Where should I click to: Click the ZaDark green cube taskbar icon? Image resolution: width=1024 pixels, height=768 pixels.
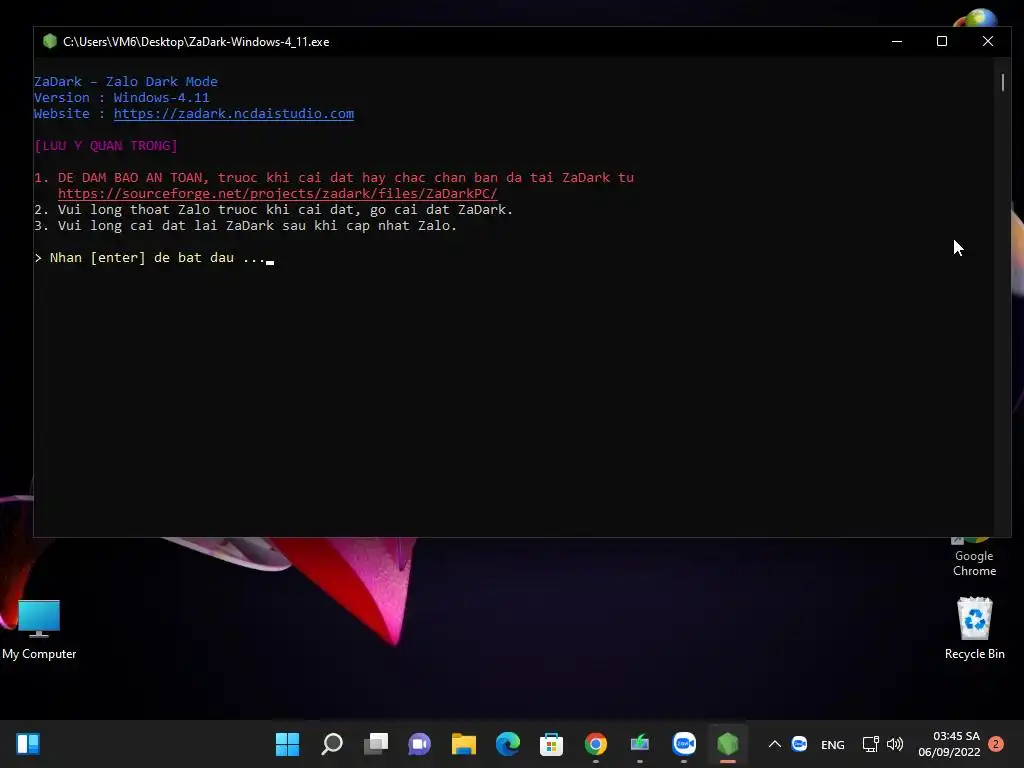point(728,744)
